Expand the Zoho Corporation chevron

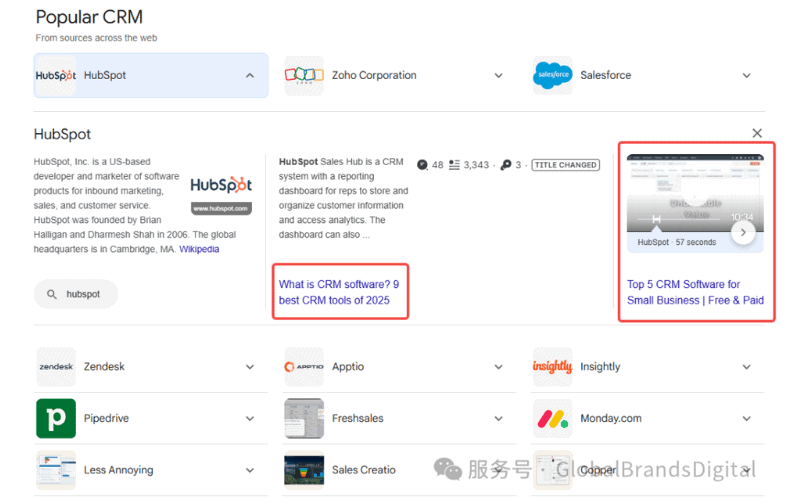coord(498,76)
